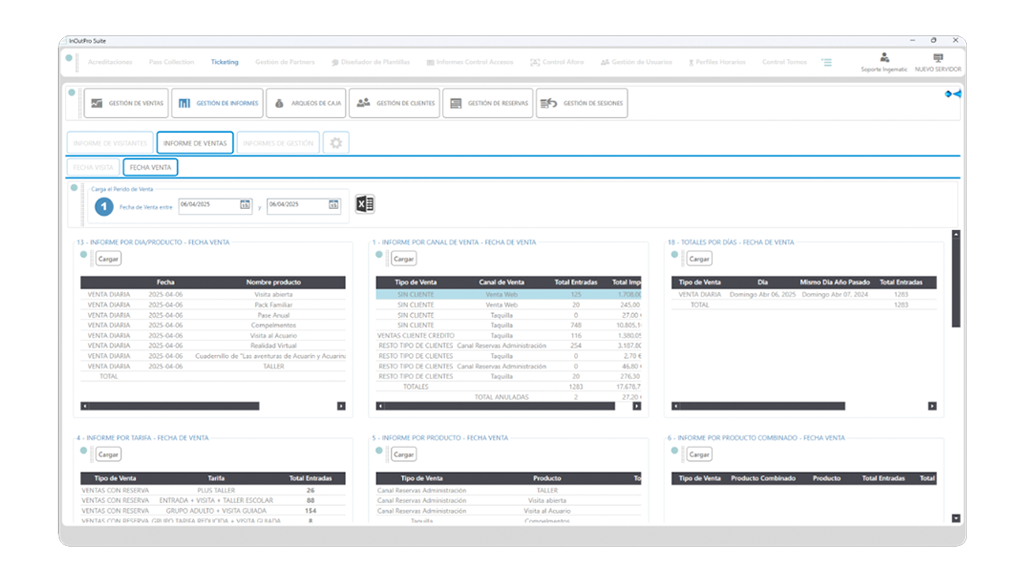This screenshot has width=1024, height=580.
Task: Click the horizontal scrollbar under Informe por Día/Producto
Action: (170, 406)
